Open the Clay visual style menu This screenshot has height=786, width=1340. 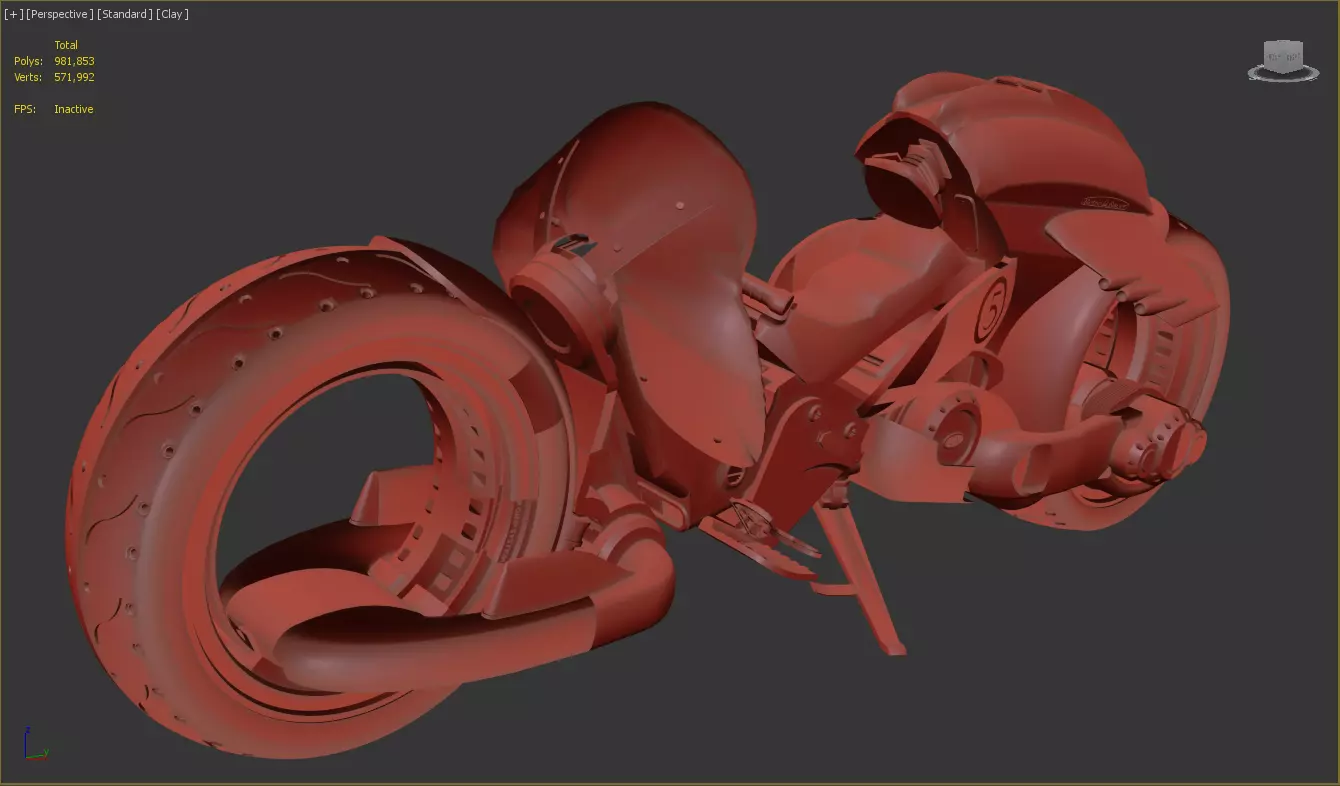pos(172,14)
